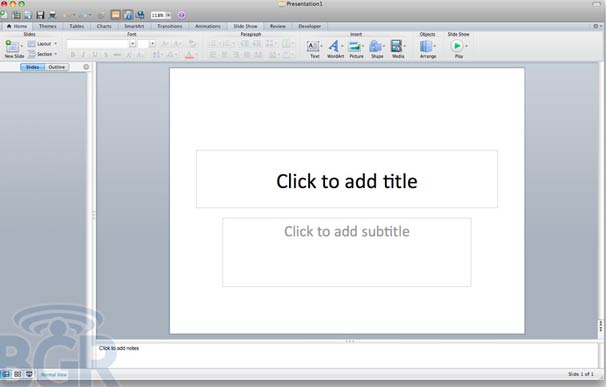
Task: Open the Animations ribbon tab
Action: coord(208,26)
